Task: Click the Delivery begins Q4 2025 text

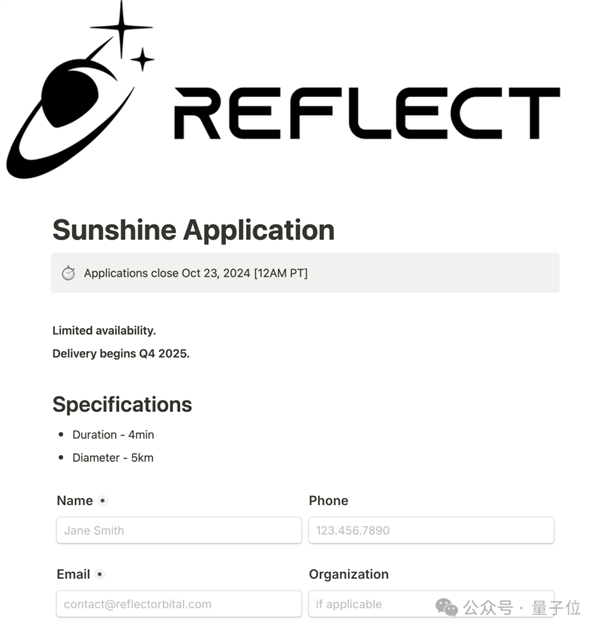Action: (x=121, y=353)
